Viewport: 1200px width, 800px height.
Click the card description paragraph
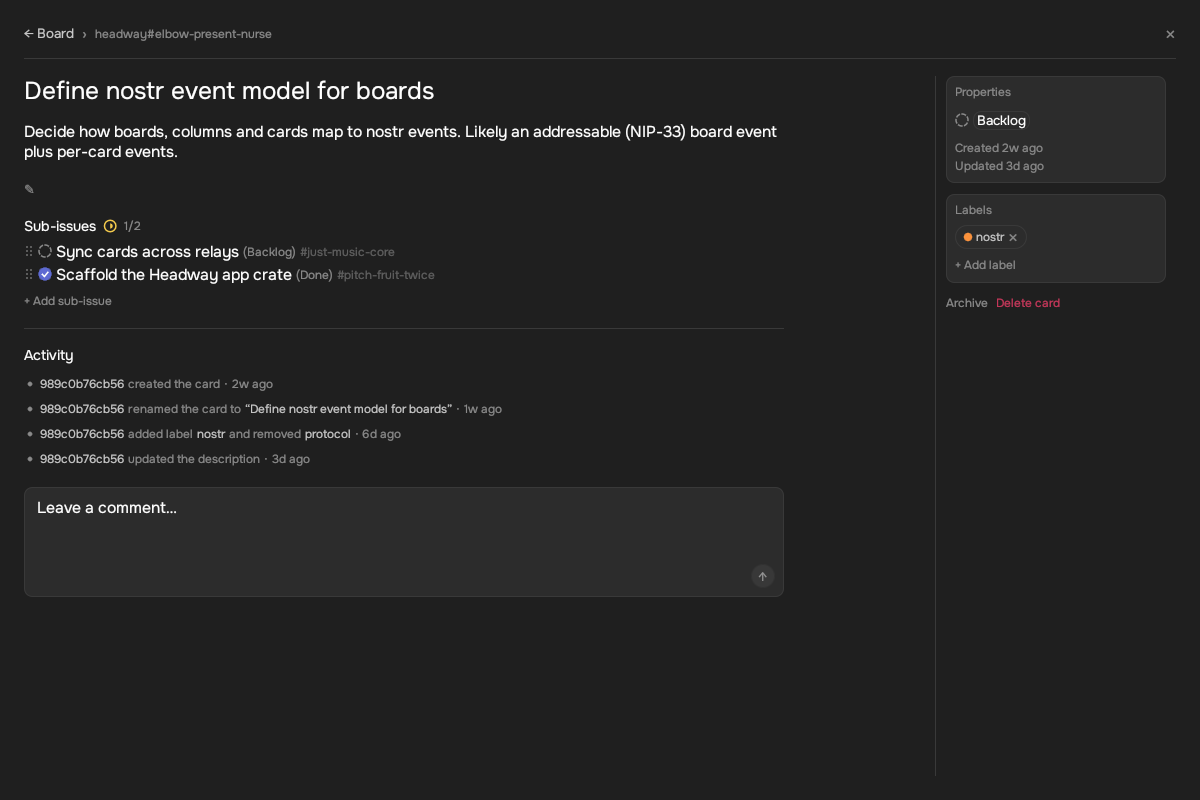[400, 142]
